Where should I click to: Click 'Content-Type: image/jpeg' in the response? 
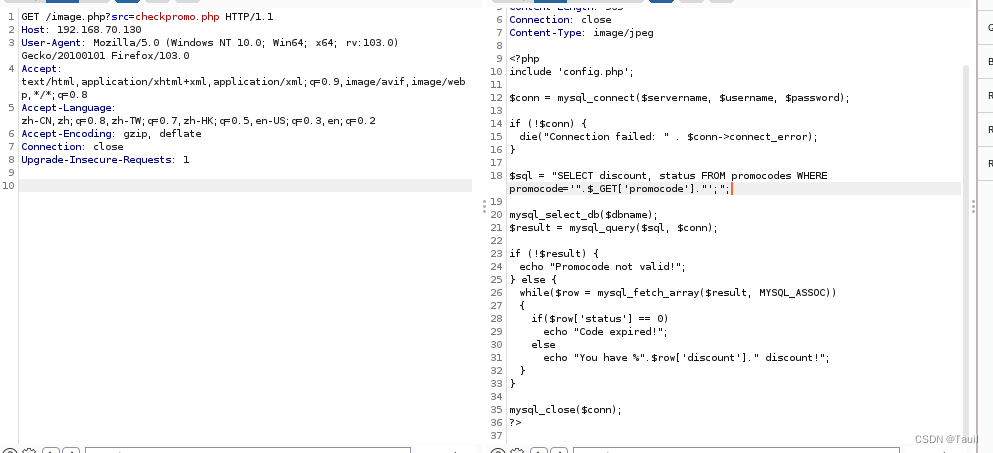pos(581,32)
